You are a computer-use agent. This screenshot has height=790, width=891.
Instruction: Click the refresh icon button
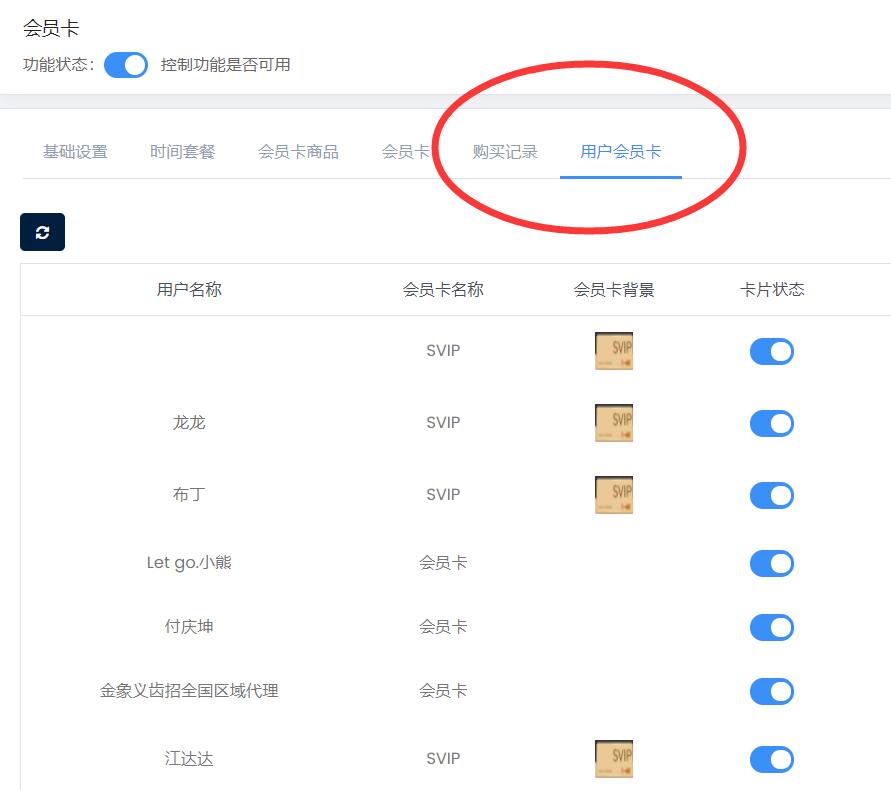click(43, 232)
